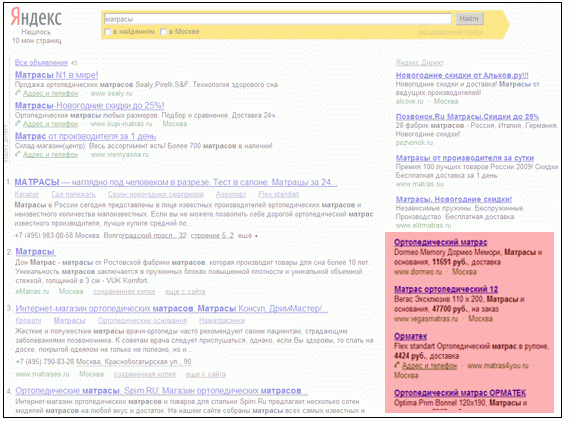Open result 'Ортопедические матрасы. Spim.RU'

(161, 391)
